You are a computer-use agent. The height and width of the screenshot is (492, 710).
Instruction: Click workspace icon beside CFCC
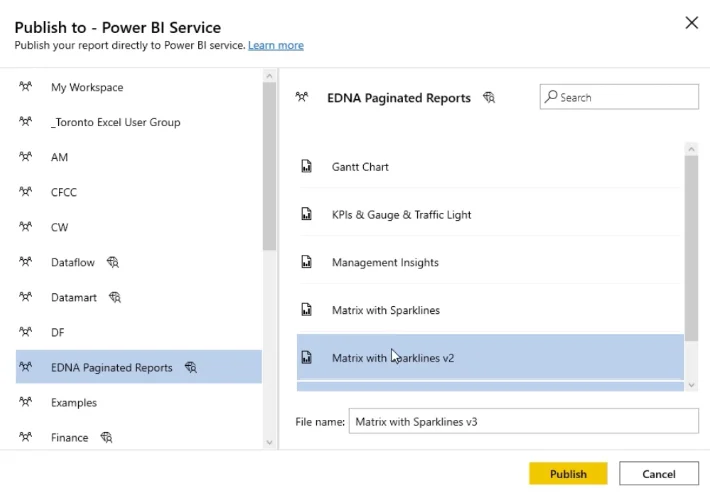(x=25, y=191)
